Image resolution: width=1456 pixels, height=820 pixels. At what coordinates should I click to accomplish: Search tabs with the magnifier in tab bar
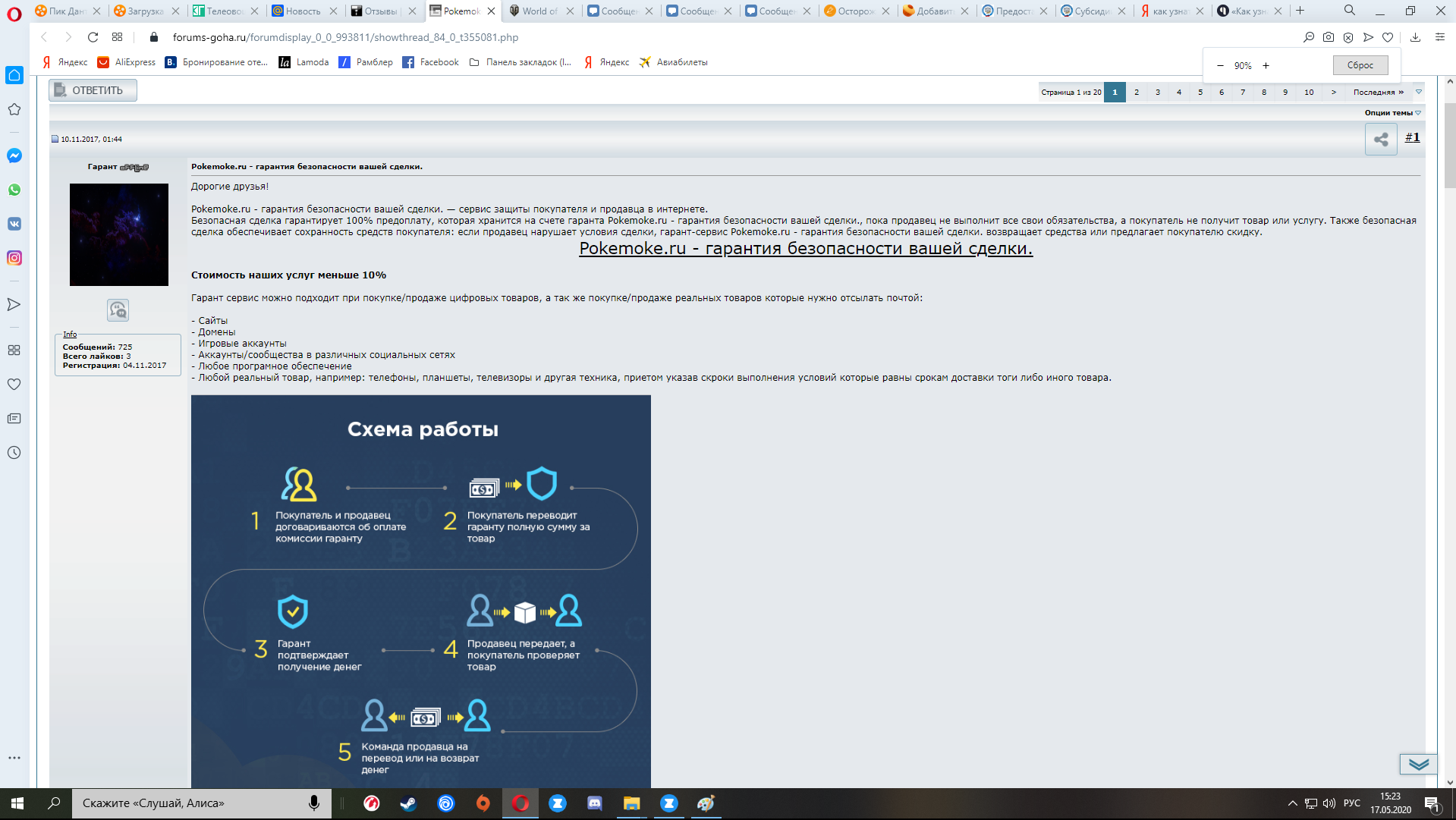coord(1349,11)
